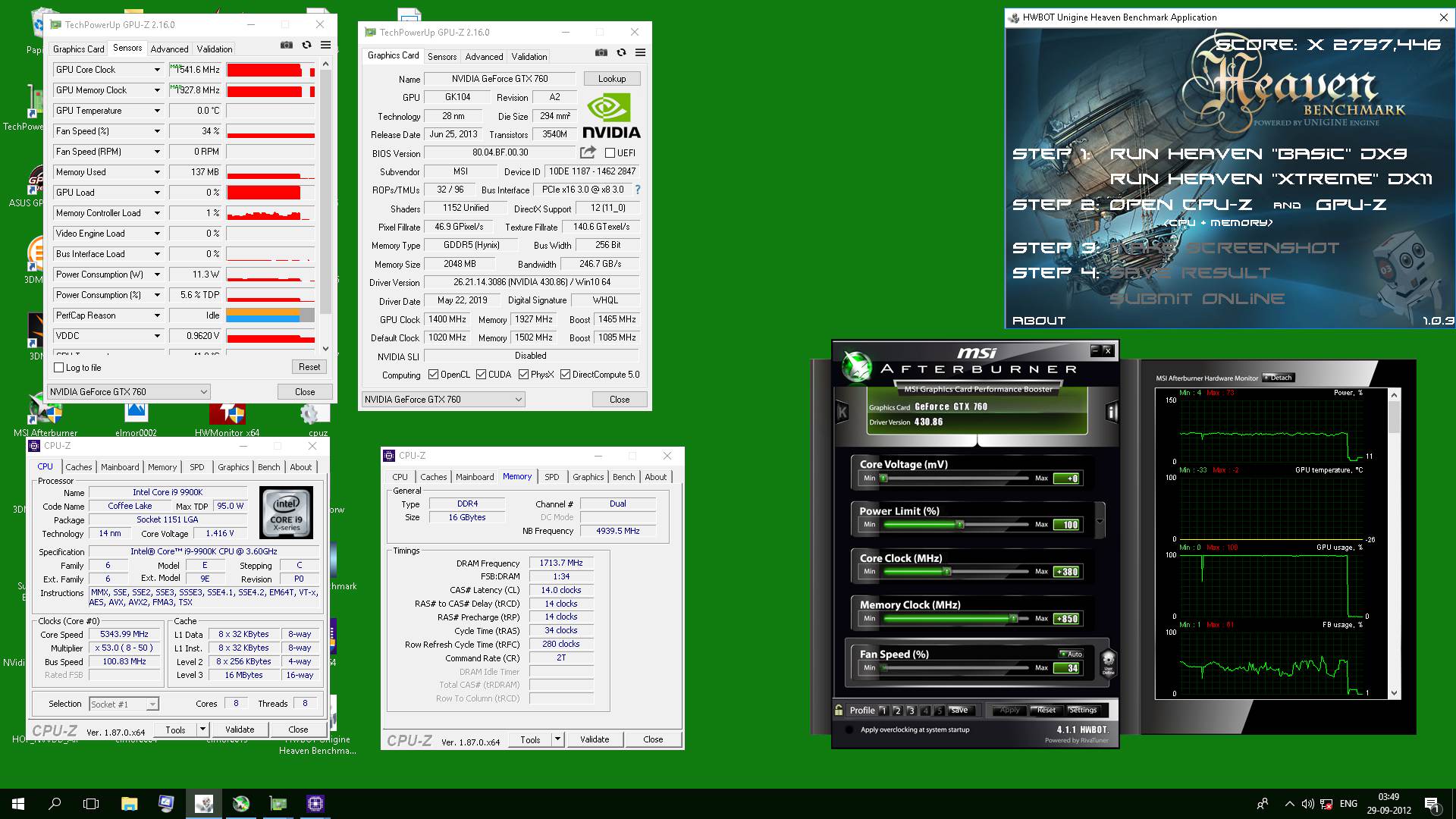Viewport: 1456px width, 819px height.
Task: Open SPD tab in right CPU-Z
Action: [x=552, y=477]
